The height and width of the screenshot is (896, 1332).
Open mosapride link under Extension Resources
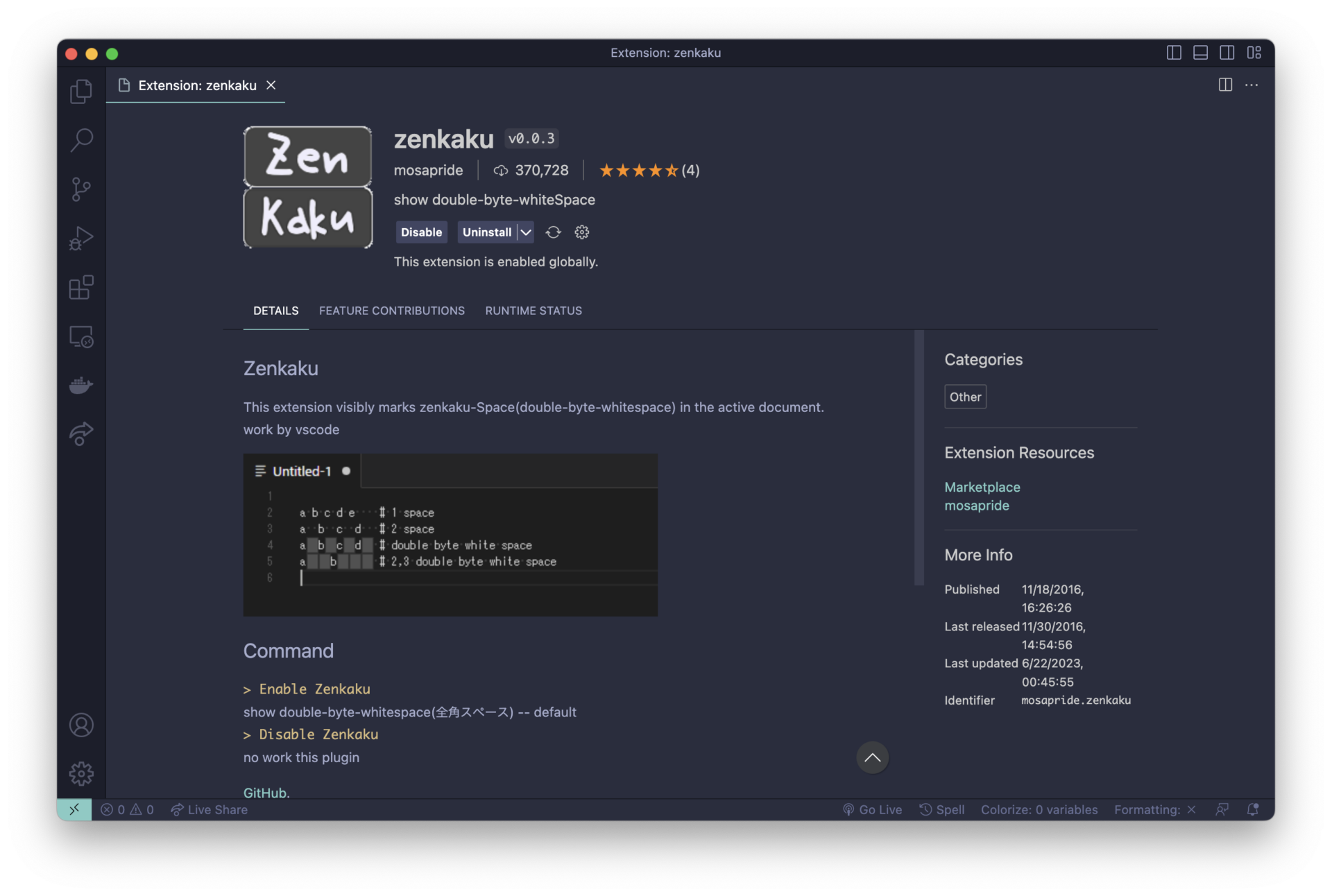[x=976, y=506]
